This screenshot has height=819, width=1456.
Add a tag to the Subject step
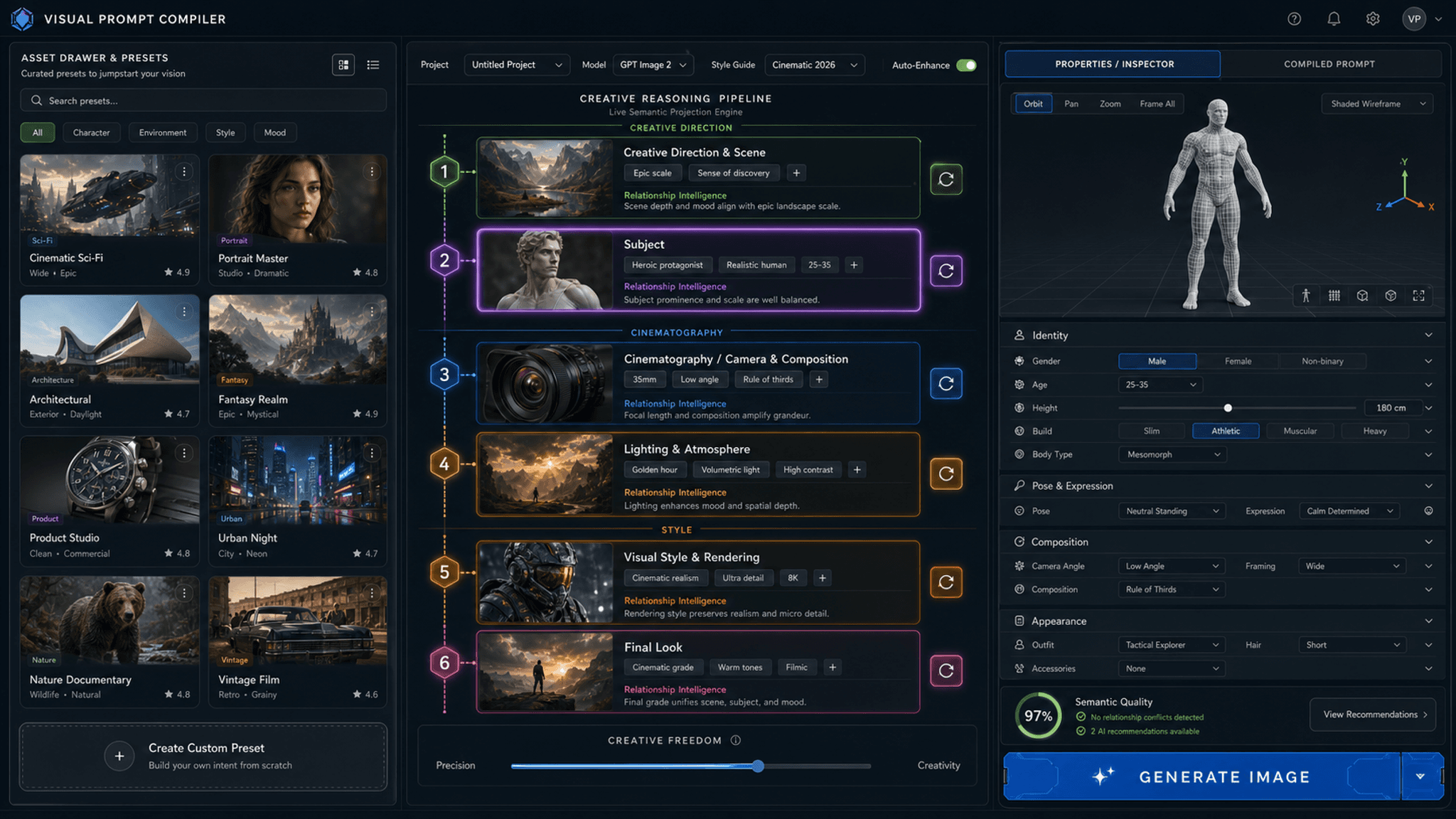click(x=854, y=265)
